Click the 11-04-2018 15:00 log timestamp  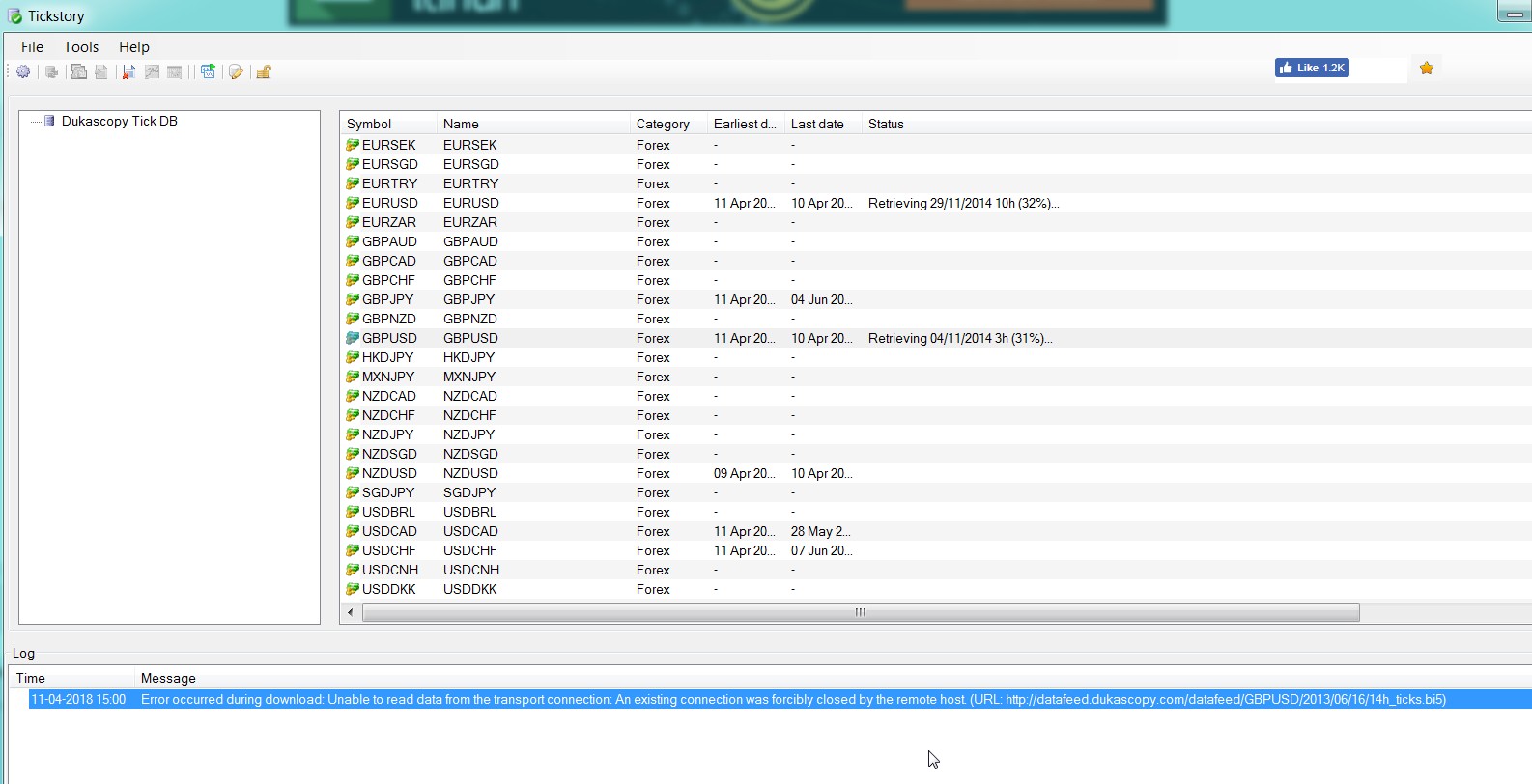78,699
